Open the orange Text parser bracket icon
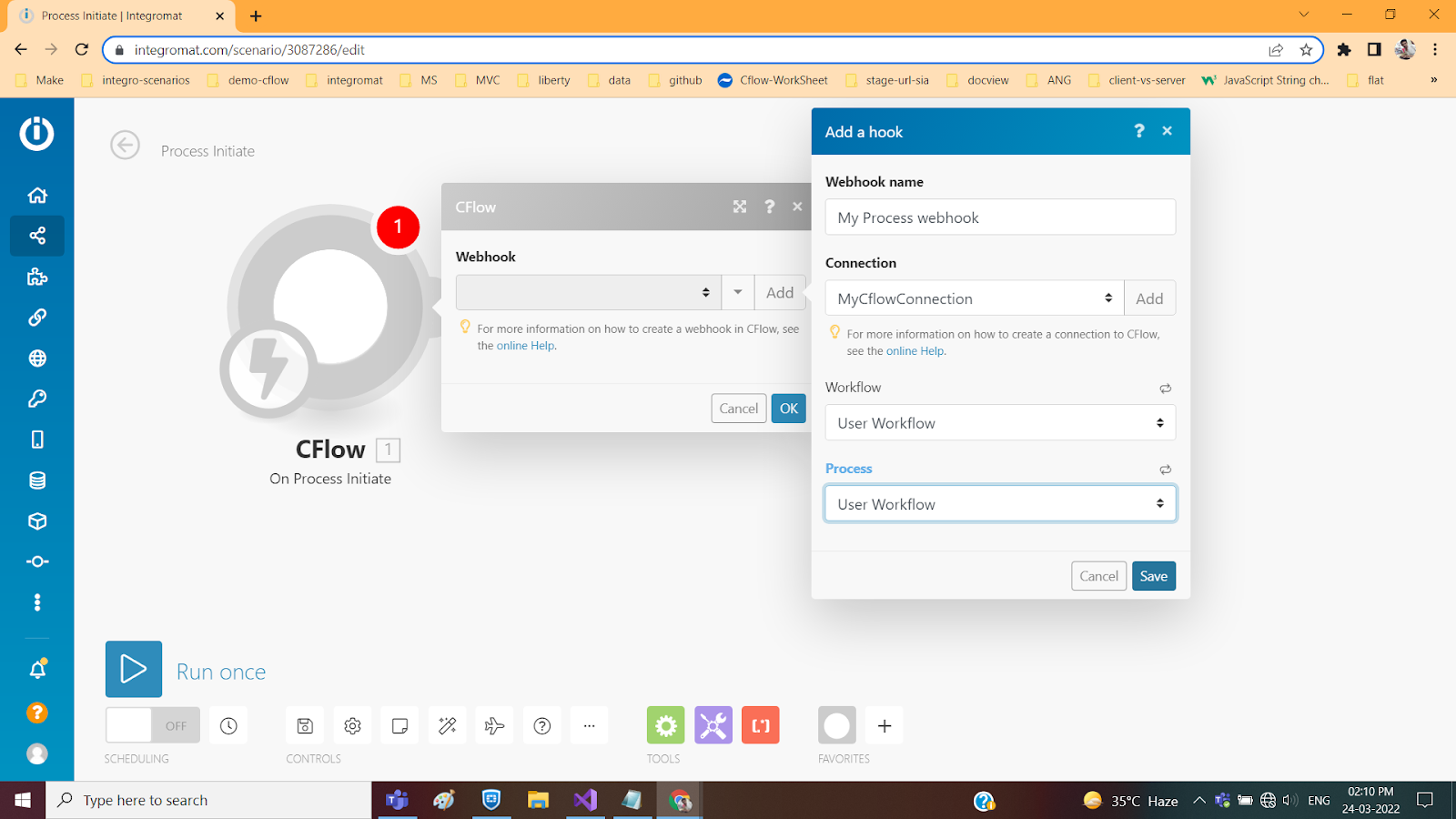Viewport: 1456px width, 819px height. (x=761, y=725)
